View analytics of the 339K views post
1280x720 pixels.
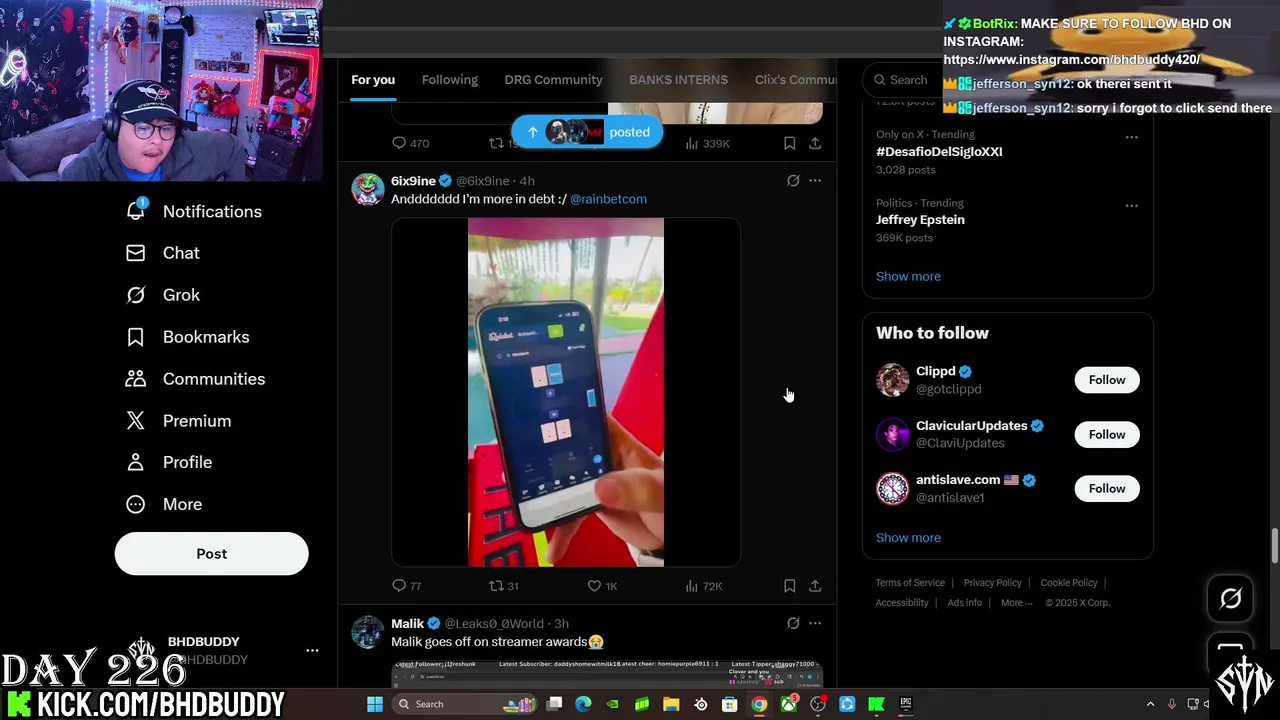click(707, 143)
